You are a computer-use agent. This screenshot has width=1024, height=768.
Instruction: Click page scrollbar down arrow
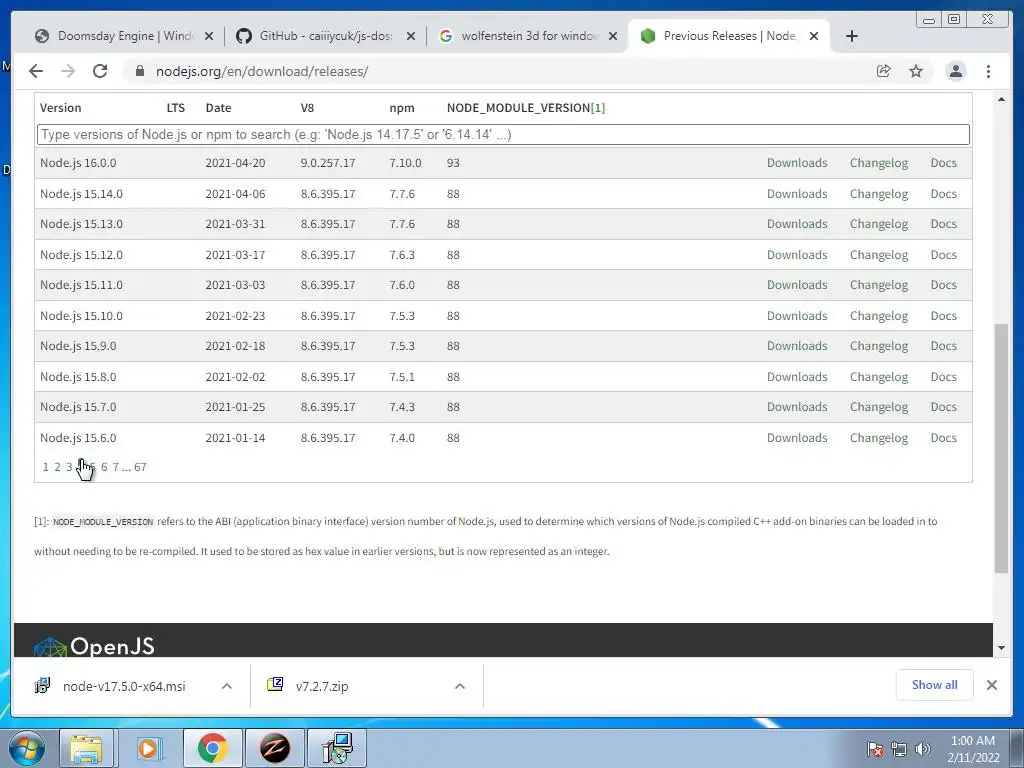tap(1001, 648)
